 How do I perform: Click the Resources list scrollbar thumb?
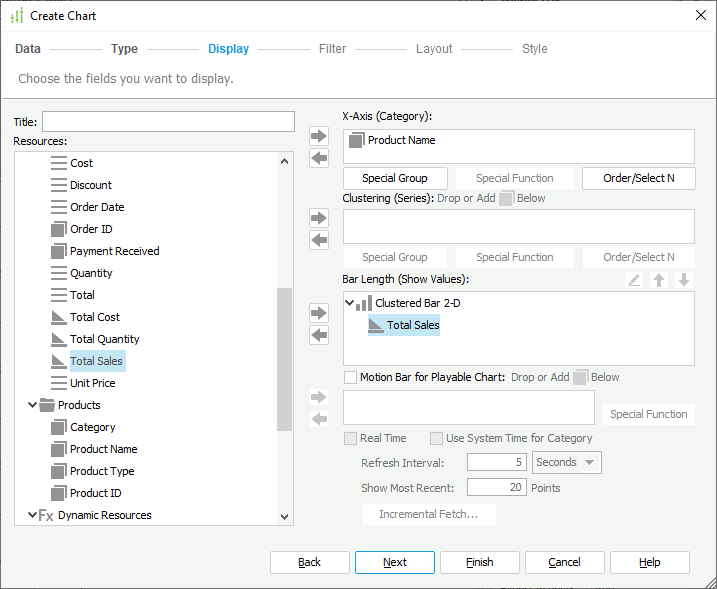click(284, 359)
